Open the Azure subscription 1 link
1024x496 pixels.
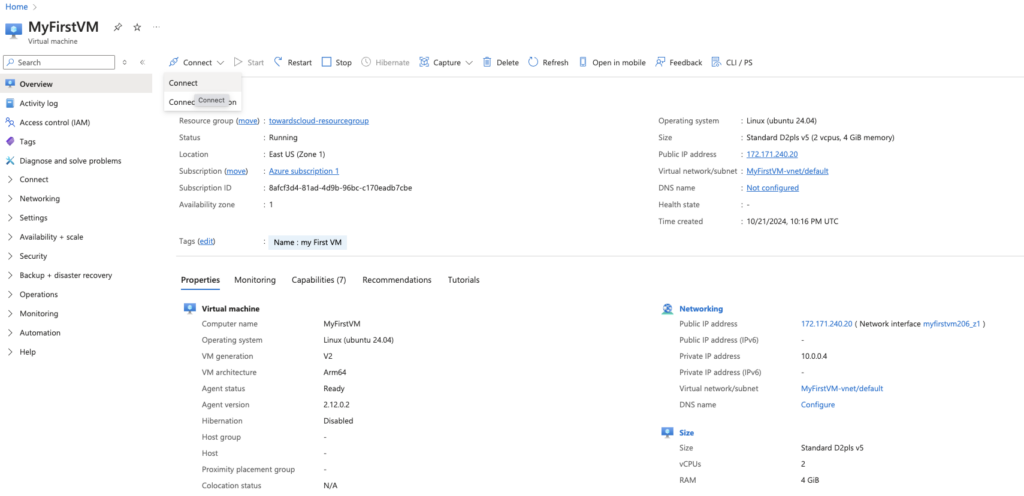tap(304, 171)
